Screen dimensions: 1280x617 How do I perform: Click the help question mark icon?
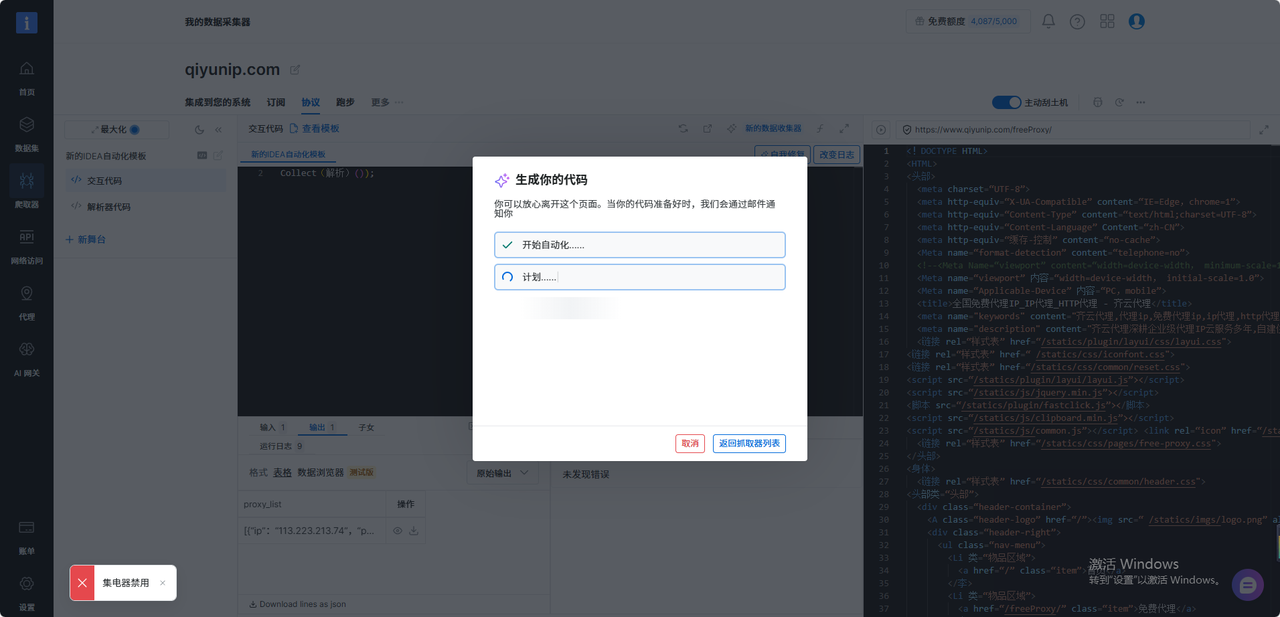click(1077, 21)
